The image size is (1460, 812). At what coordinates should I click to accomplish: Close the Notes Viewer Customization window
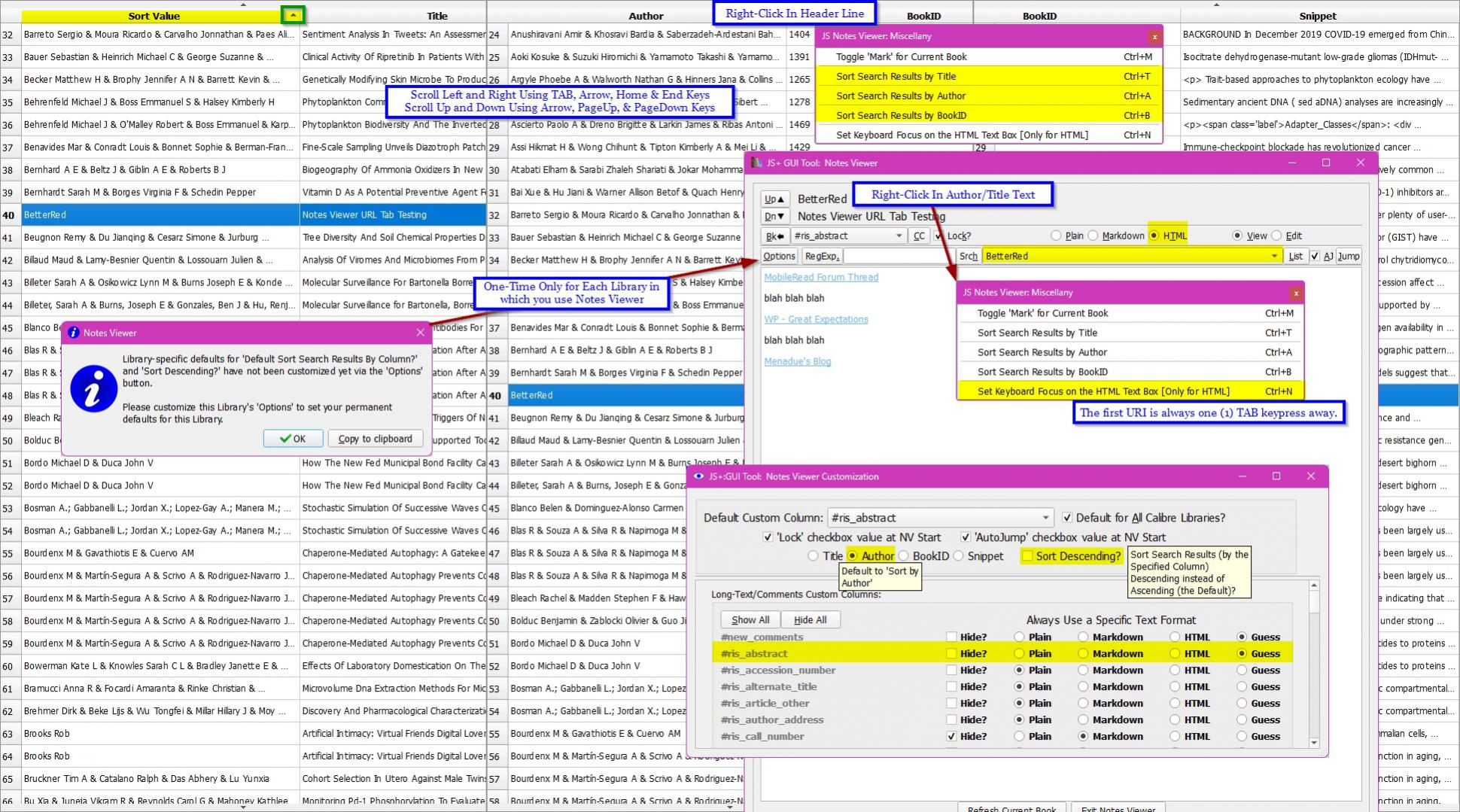[x=1310, y=476]
